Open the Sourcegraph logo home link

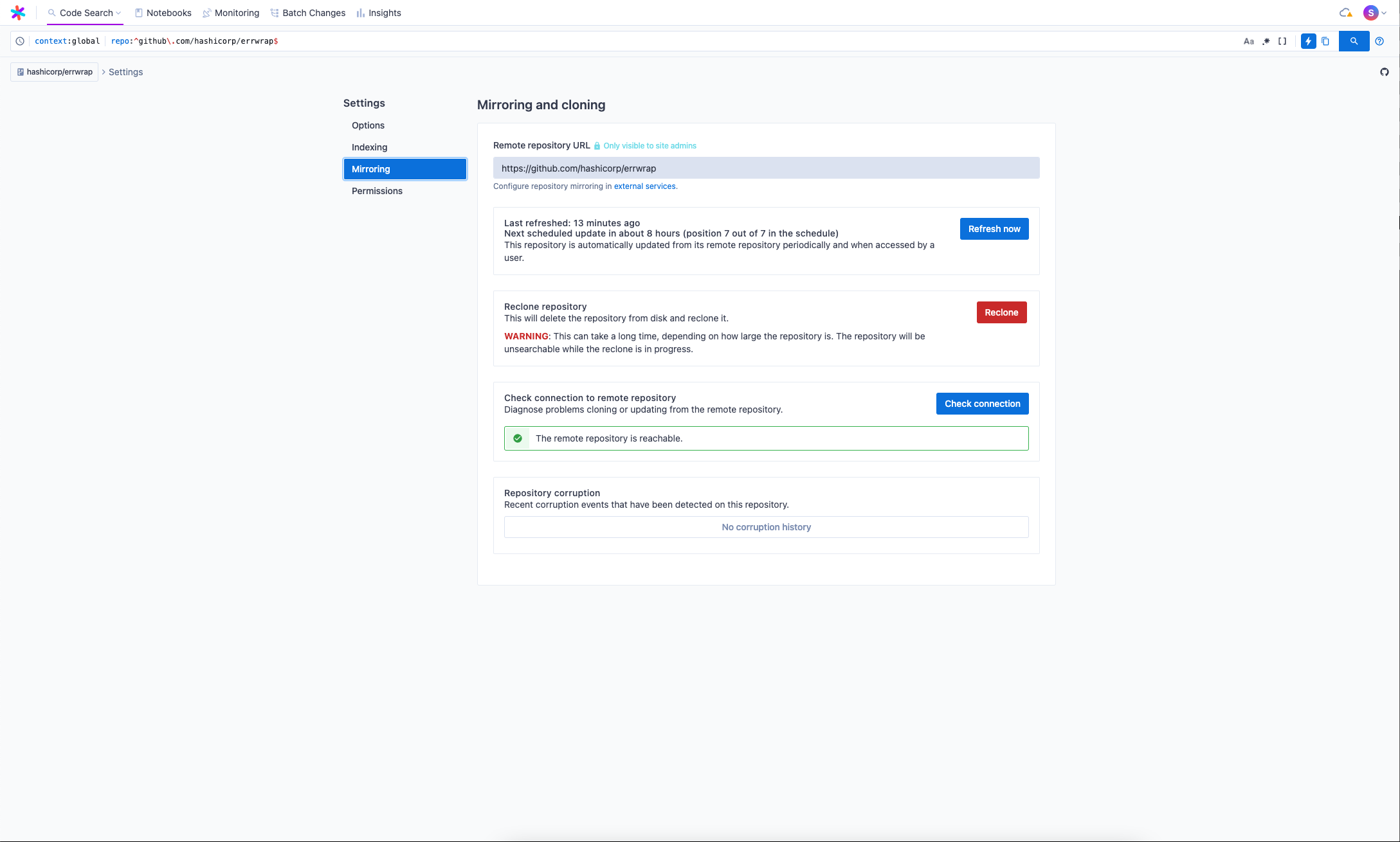coord(18,13)
